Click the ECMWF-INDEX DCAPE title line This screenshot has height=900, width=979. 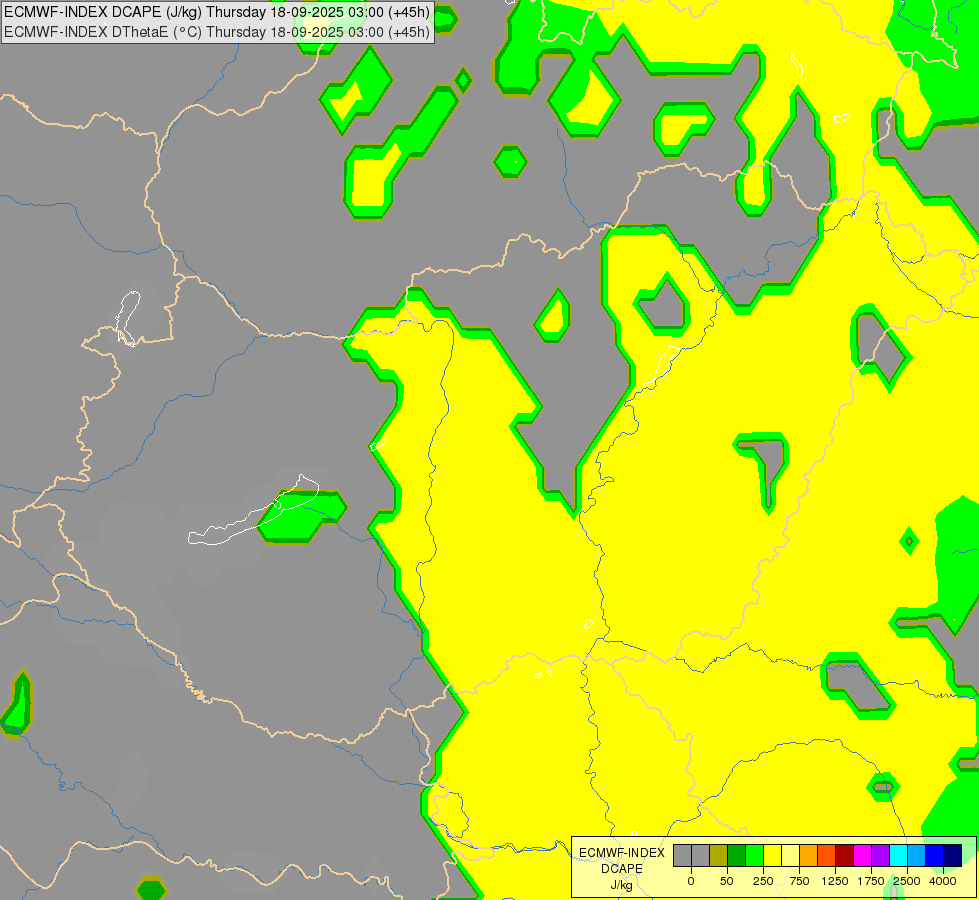click(x=217, y=12)
